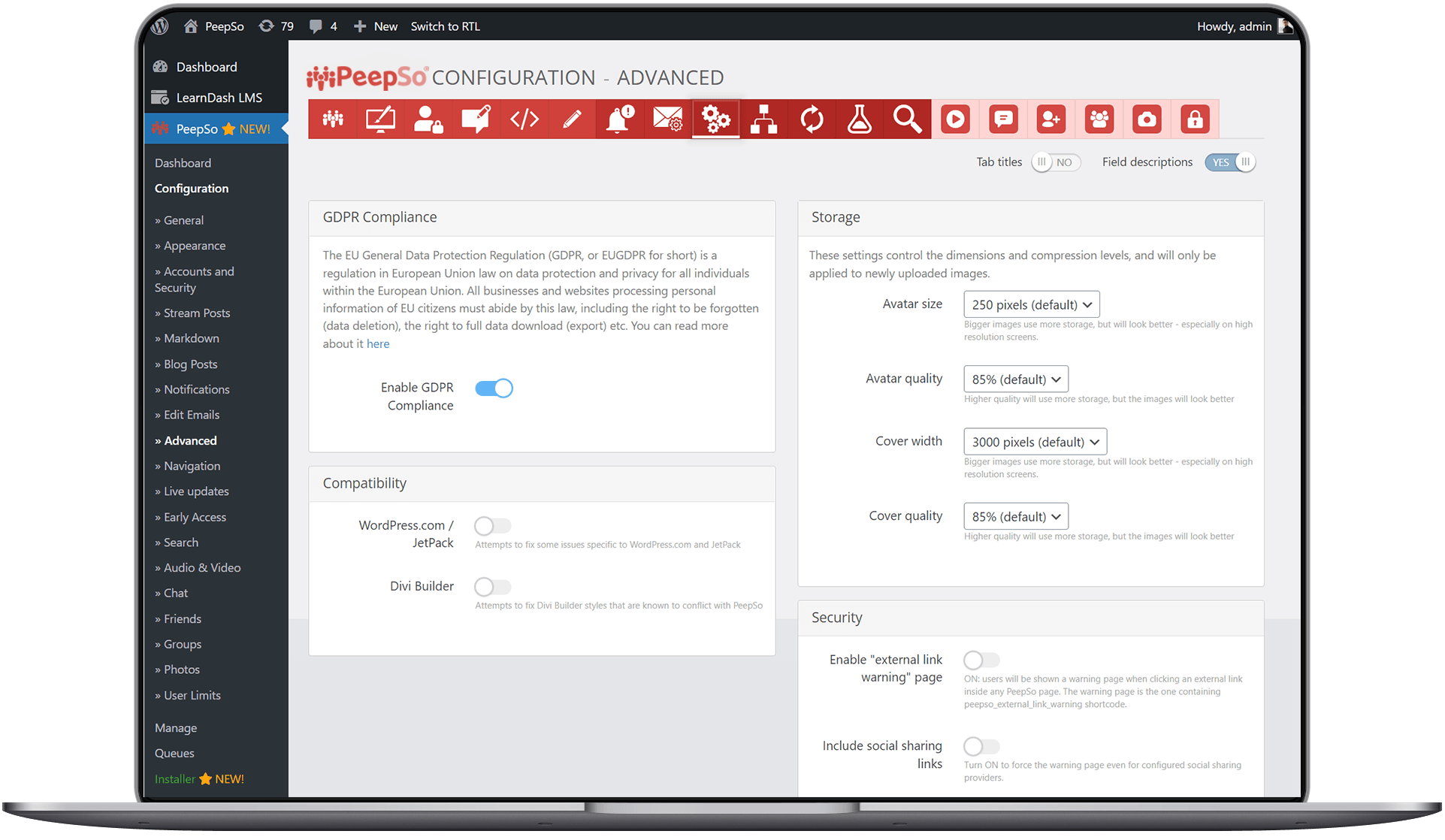Open New content menu in admin bar

point(375,26)
